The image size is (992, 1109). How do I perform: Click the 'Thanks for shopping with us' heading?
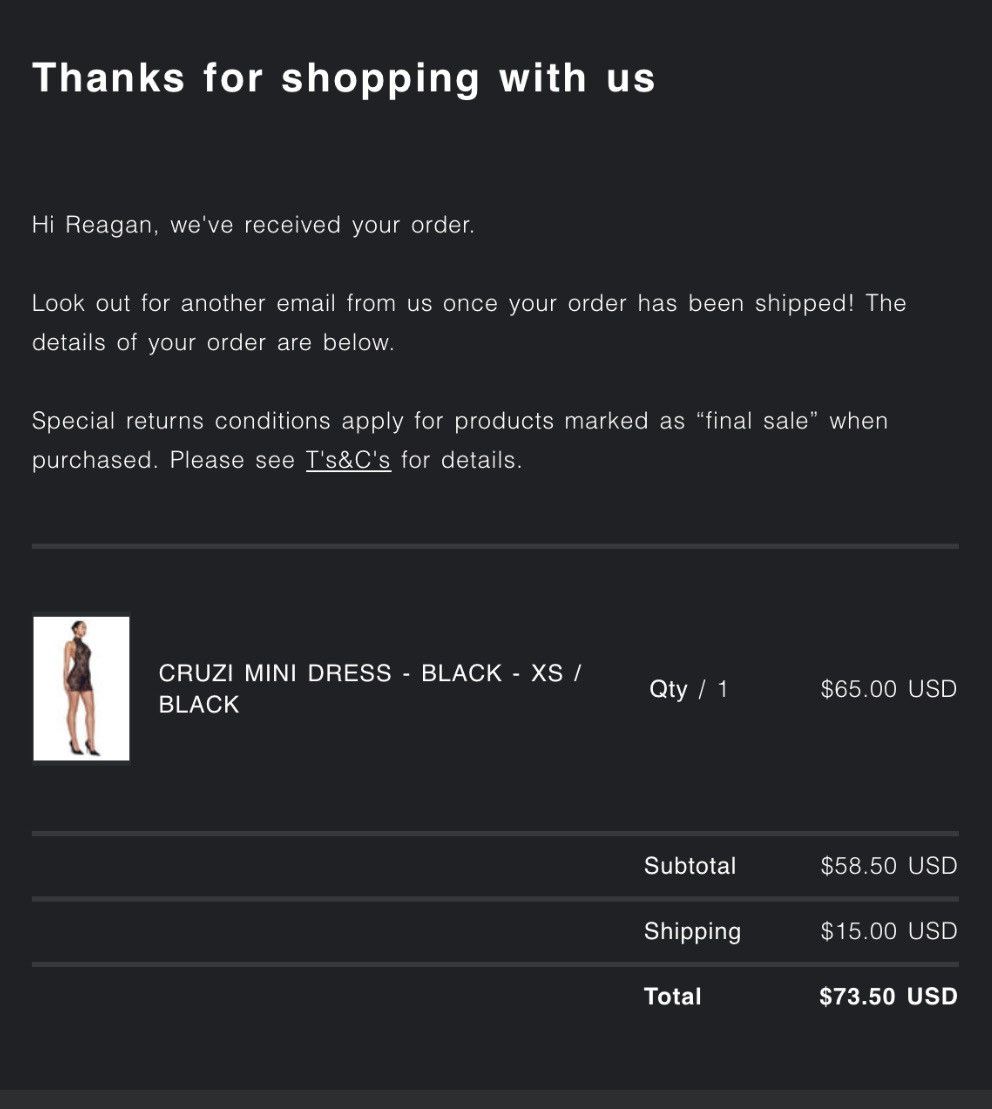(x=344, y=79)
